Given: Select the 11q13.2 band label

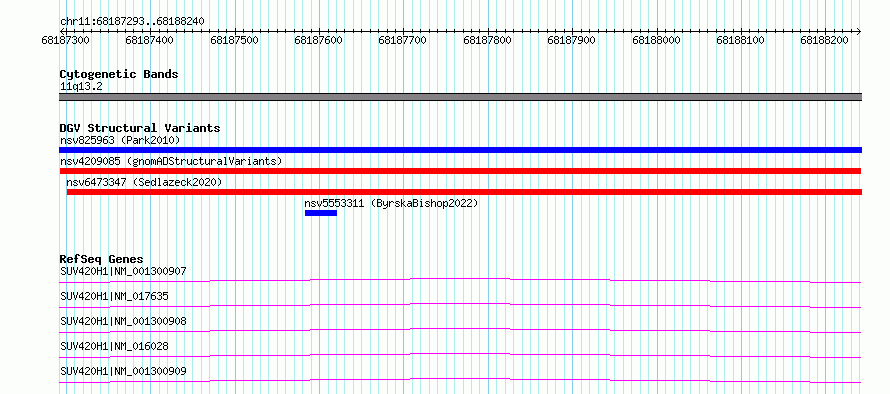Looking at the screenshot, I should click(x=81, y=87).
